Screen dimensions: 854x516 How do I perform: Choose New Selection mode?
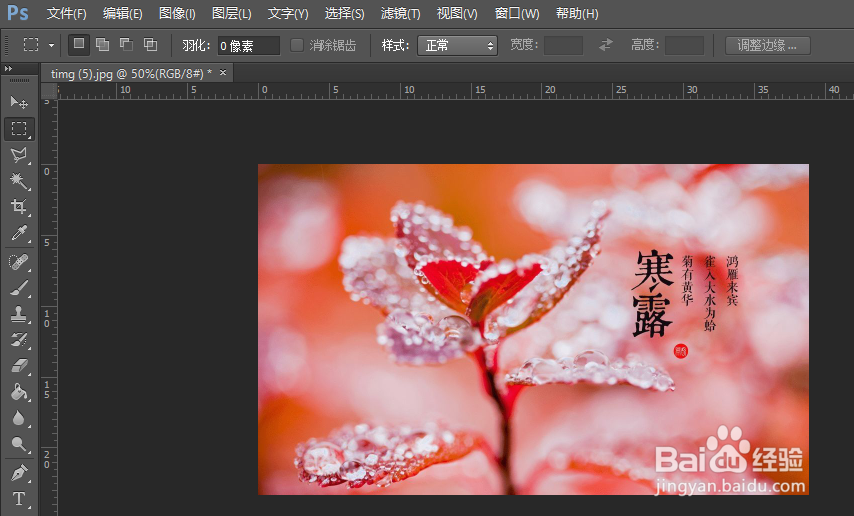79,44
